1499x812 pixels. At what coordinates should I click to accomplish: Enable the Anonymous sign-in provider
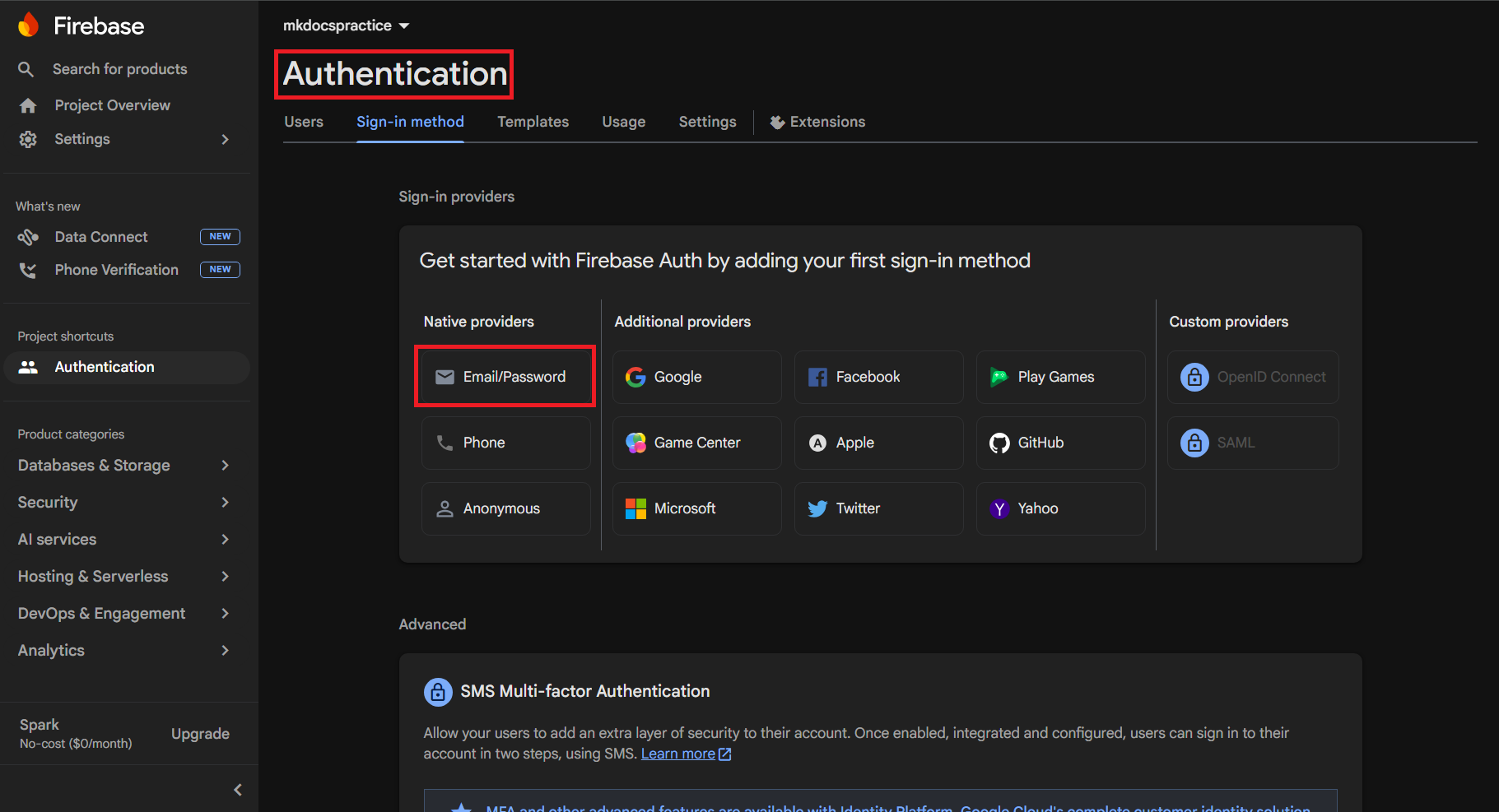coord(505,508)
